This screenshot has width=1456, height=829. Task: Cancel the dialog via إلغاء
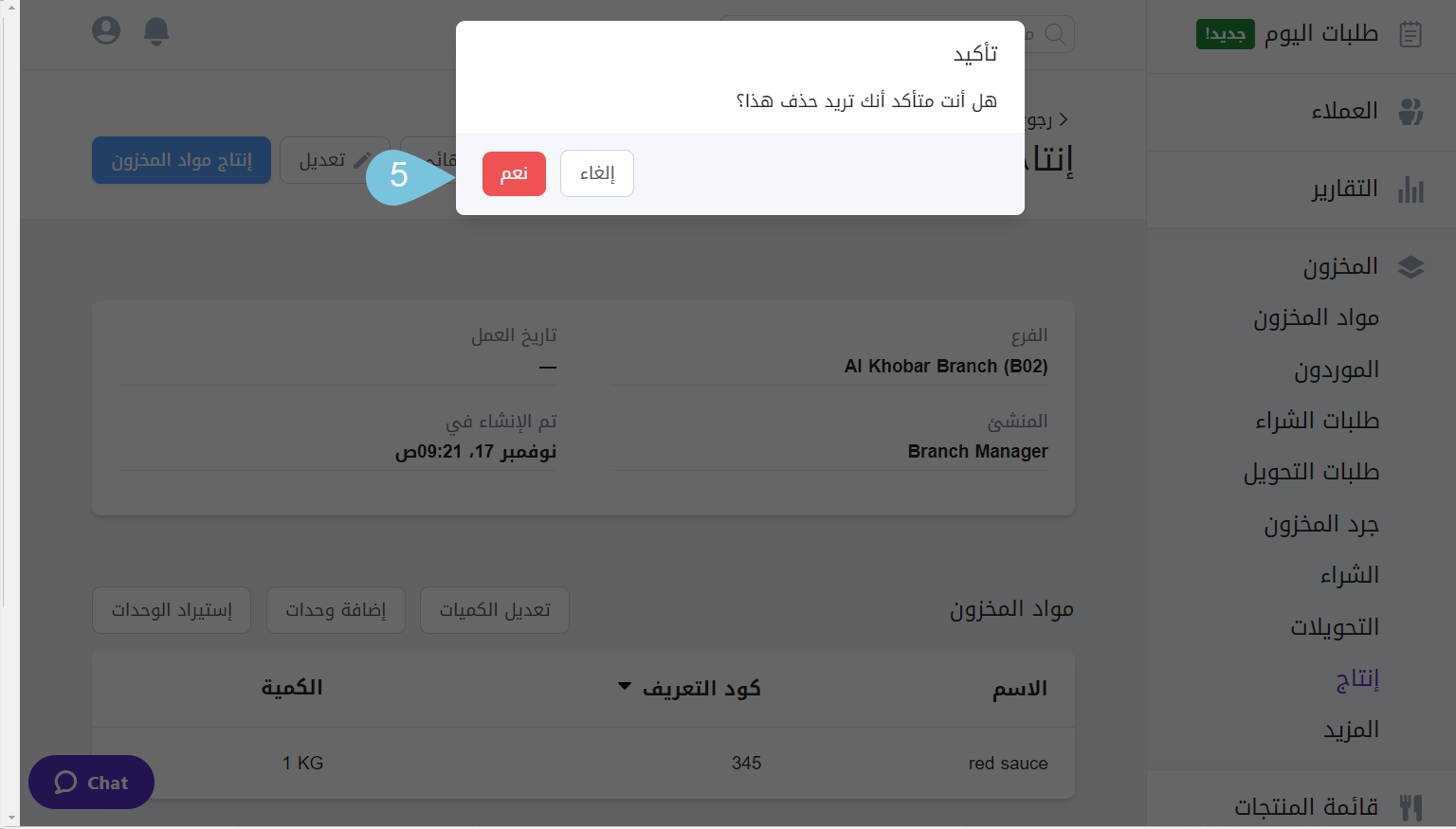tap(596, 173)
